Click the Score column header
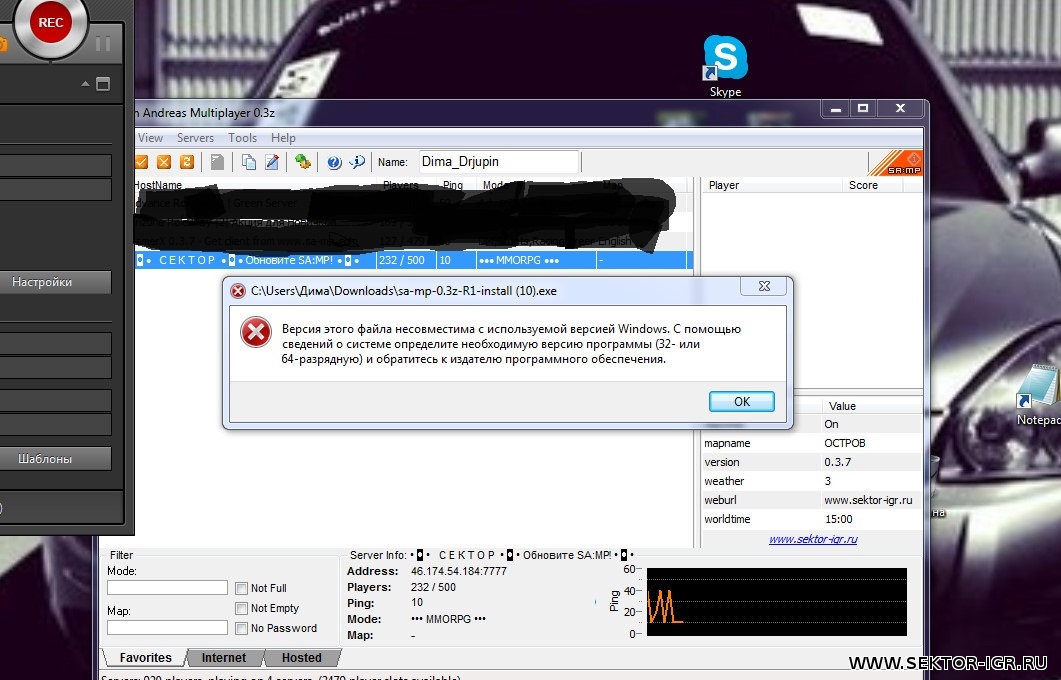Screen dimensions: 1061x680 pyautogui.click(x=872, y=185)
